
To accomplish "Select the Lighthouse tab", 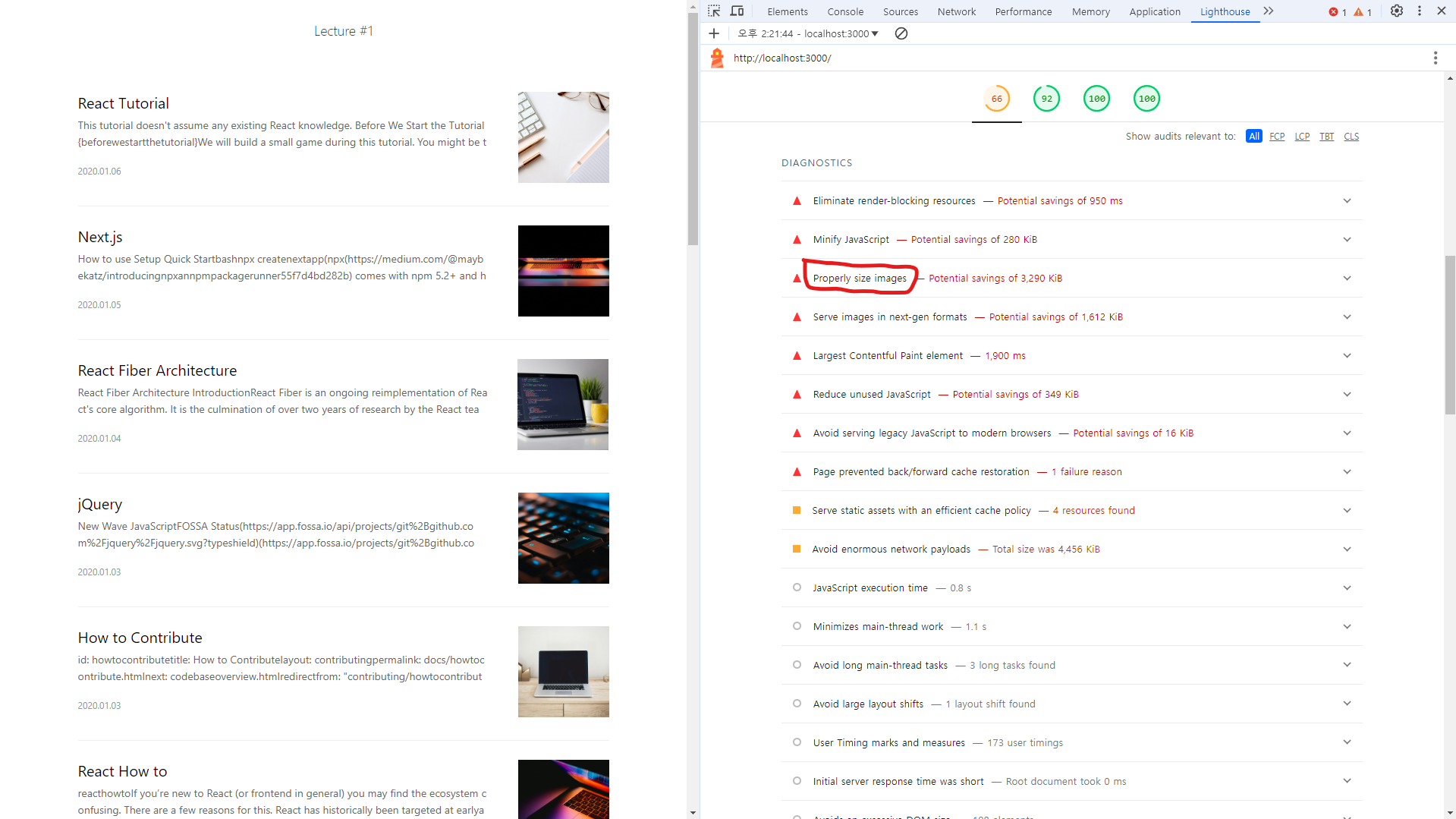I will [x=1225, y=11].
